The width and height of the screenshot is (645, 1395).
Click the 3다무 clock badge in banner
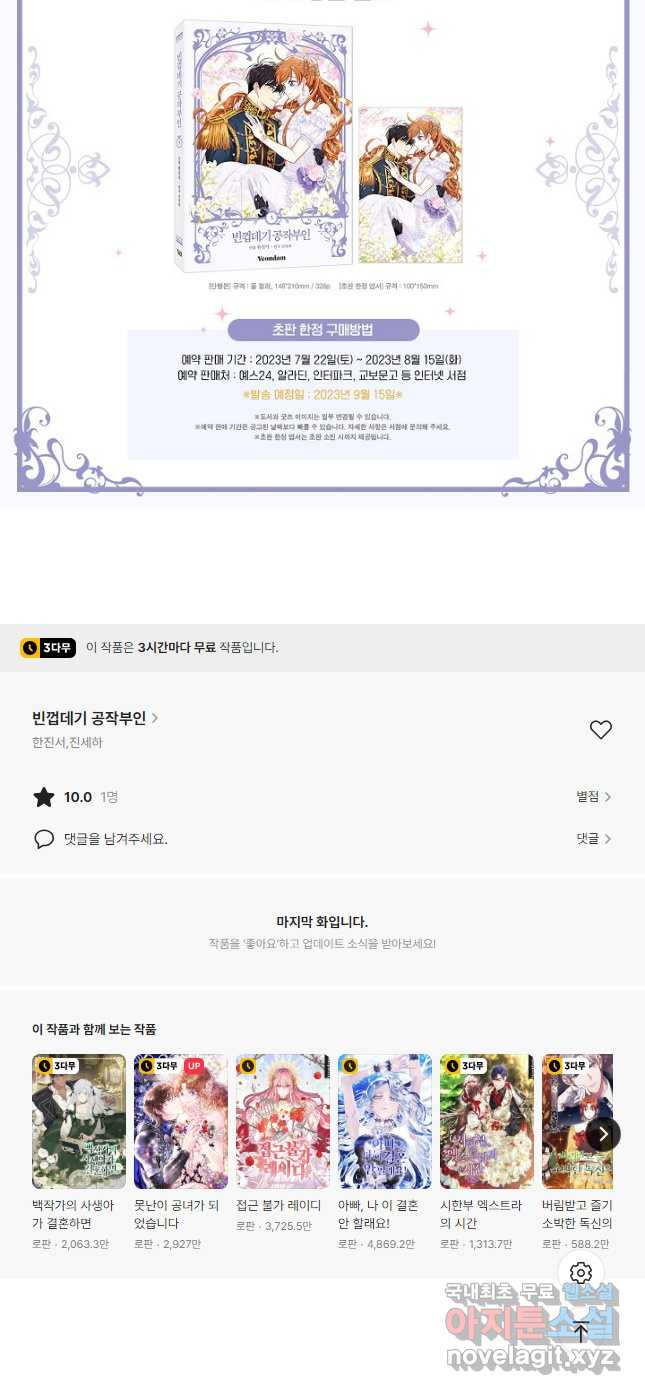click(47, 647)
